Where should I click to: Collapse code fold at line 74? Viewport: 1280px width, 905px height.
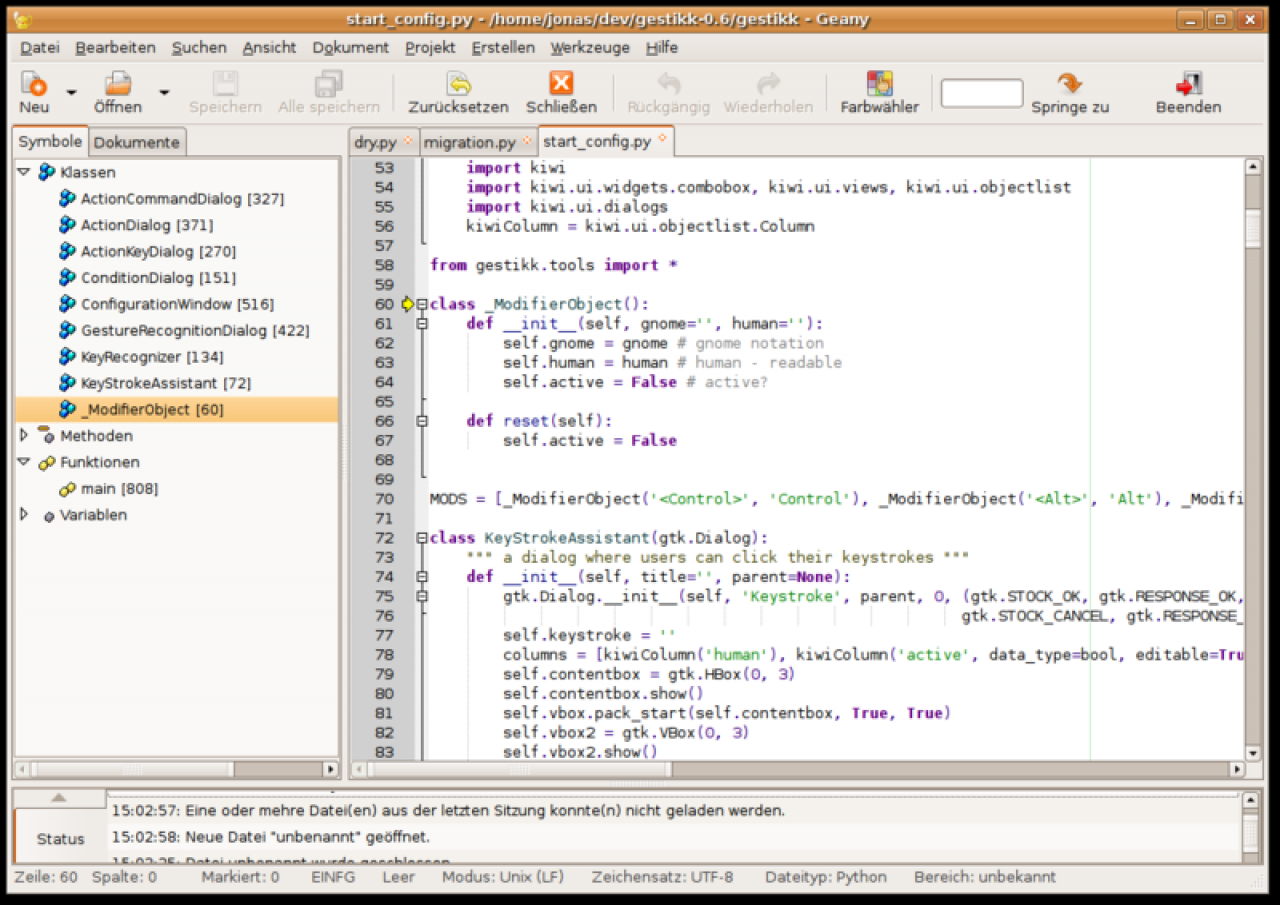[422, 577]
